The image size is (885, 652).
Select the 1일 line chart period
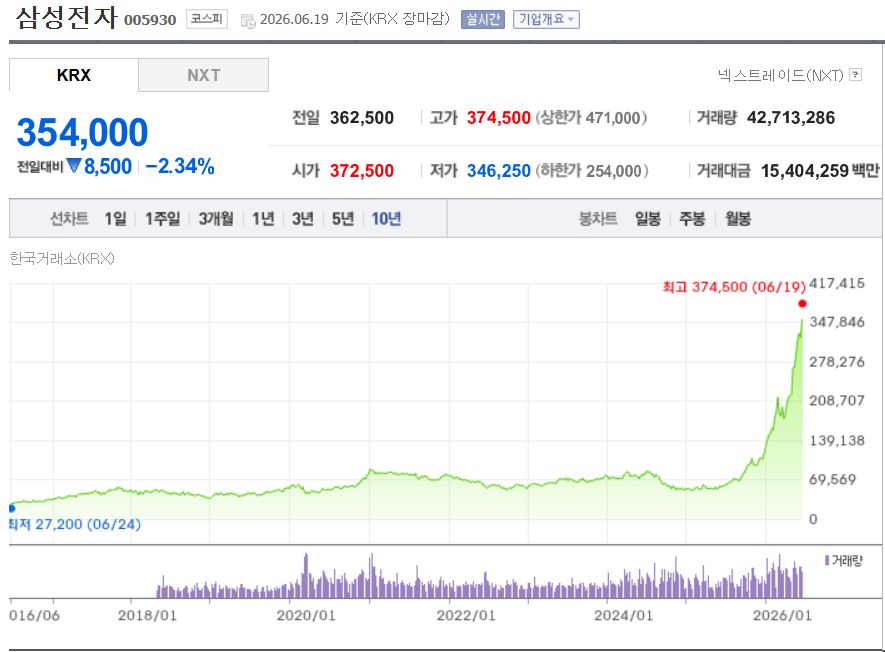[x=116, y=218]
